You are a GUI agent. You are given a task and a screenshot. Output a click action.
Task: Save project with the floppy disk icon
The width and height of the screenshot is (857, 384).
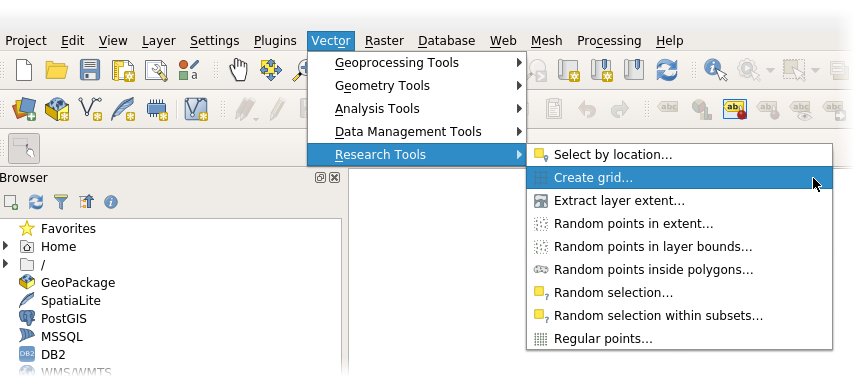click(x=90, y=70)
